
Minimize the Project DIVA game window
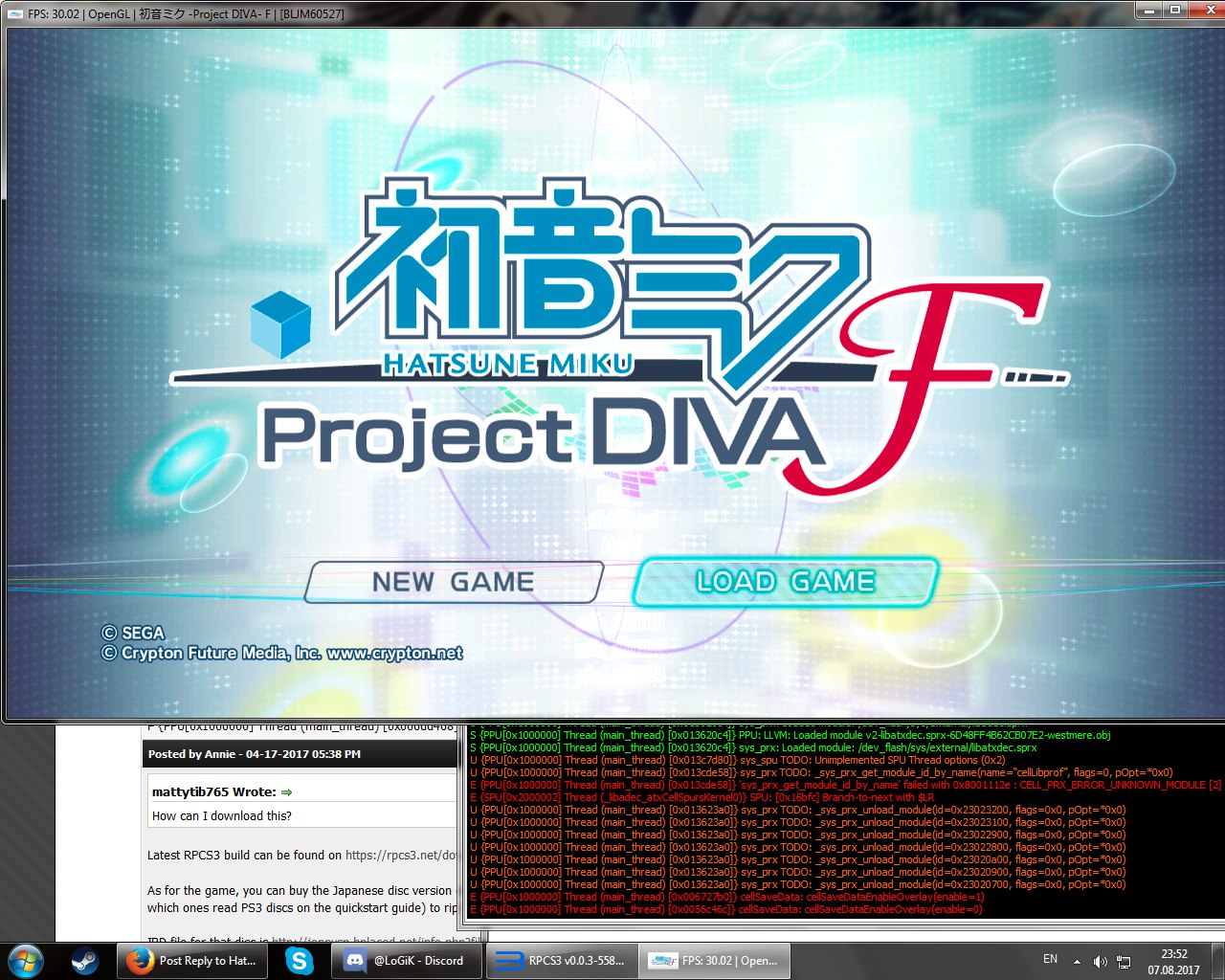click(x=1148, y=10)
